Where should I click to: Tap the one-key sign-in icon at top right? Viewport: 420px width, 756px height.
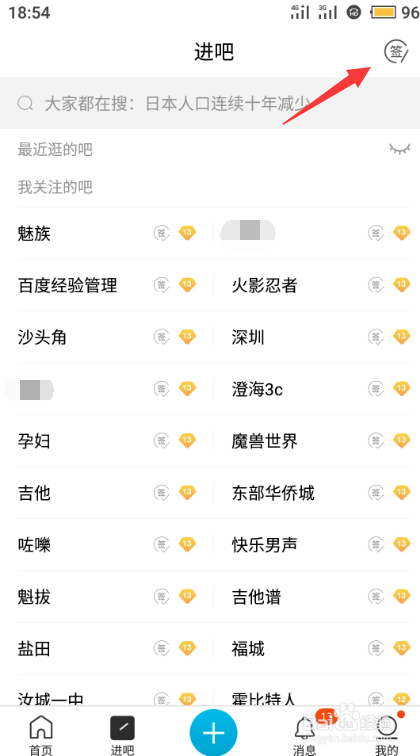tap(396, 51)
